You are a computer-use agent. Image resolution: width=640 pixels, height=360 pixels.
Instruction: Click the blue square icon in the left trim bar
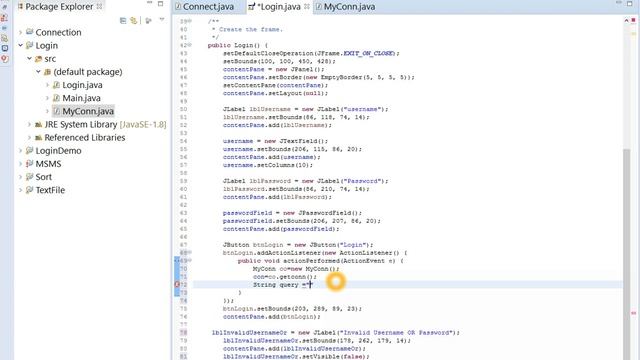pos(4,48)
